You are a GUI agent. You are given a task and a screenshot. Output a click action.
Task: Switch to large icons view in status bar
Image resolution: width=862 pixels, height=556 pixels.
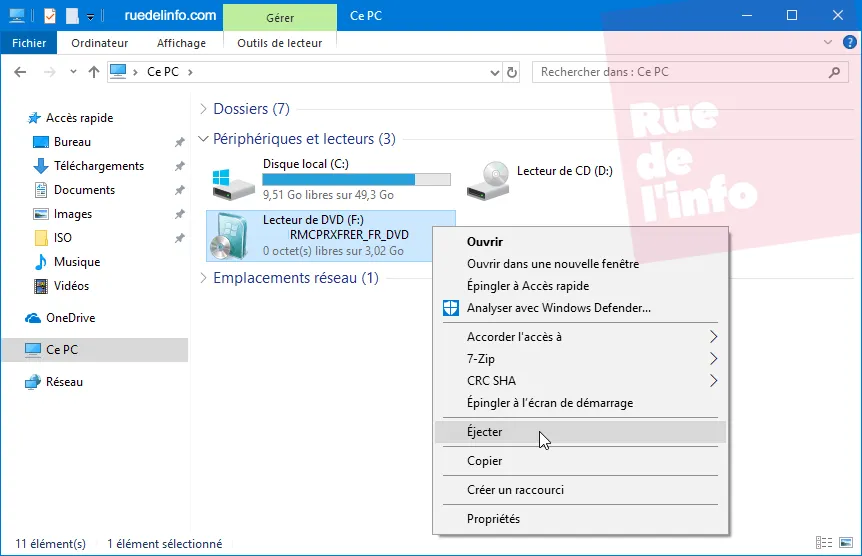846,543
